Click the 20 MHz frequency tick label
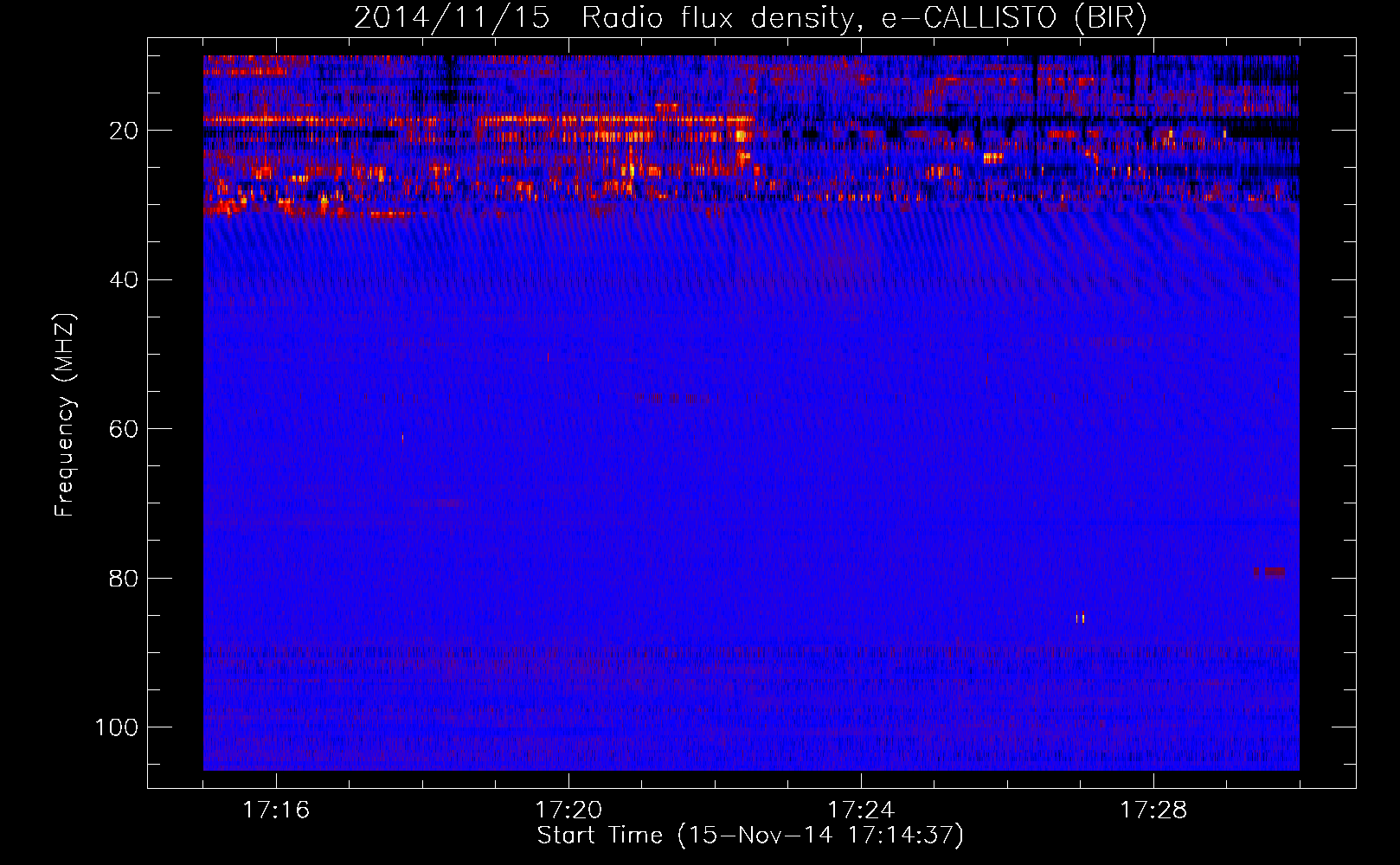Viewport: 1400px width, 865px height. 125,131
